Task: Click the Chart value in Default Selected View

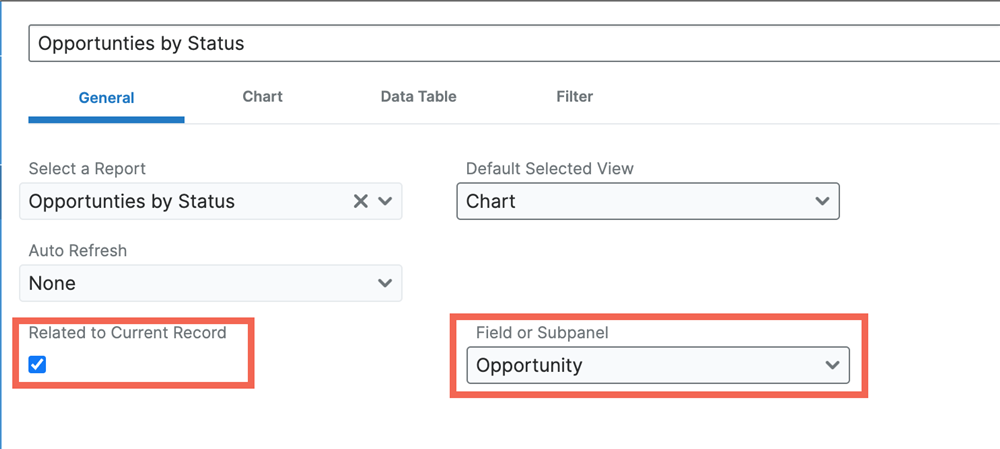Action: click(x=491, y=202)
